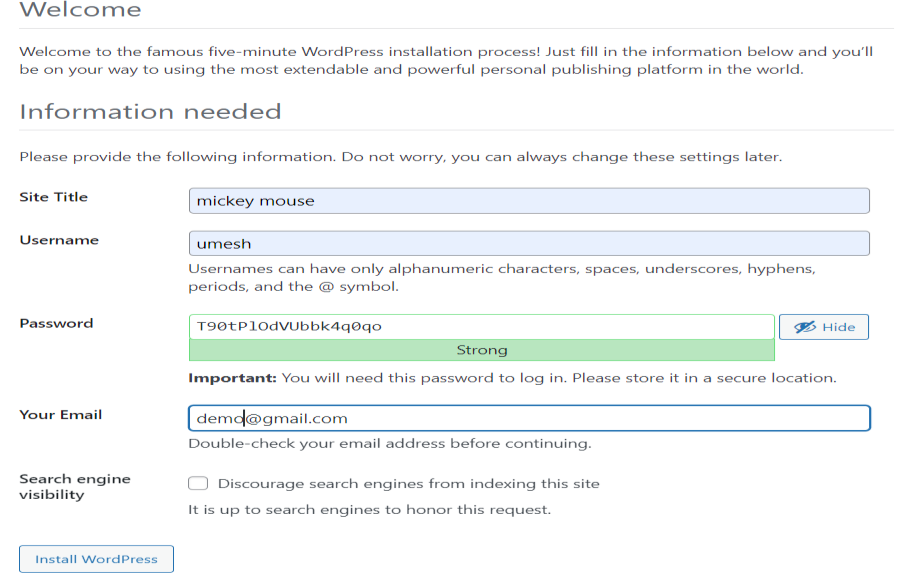Hide the password using the eye icon button
The height and width of the screenshot is (574, 907).
pyautogui.click(x=824, y=327)
